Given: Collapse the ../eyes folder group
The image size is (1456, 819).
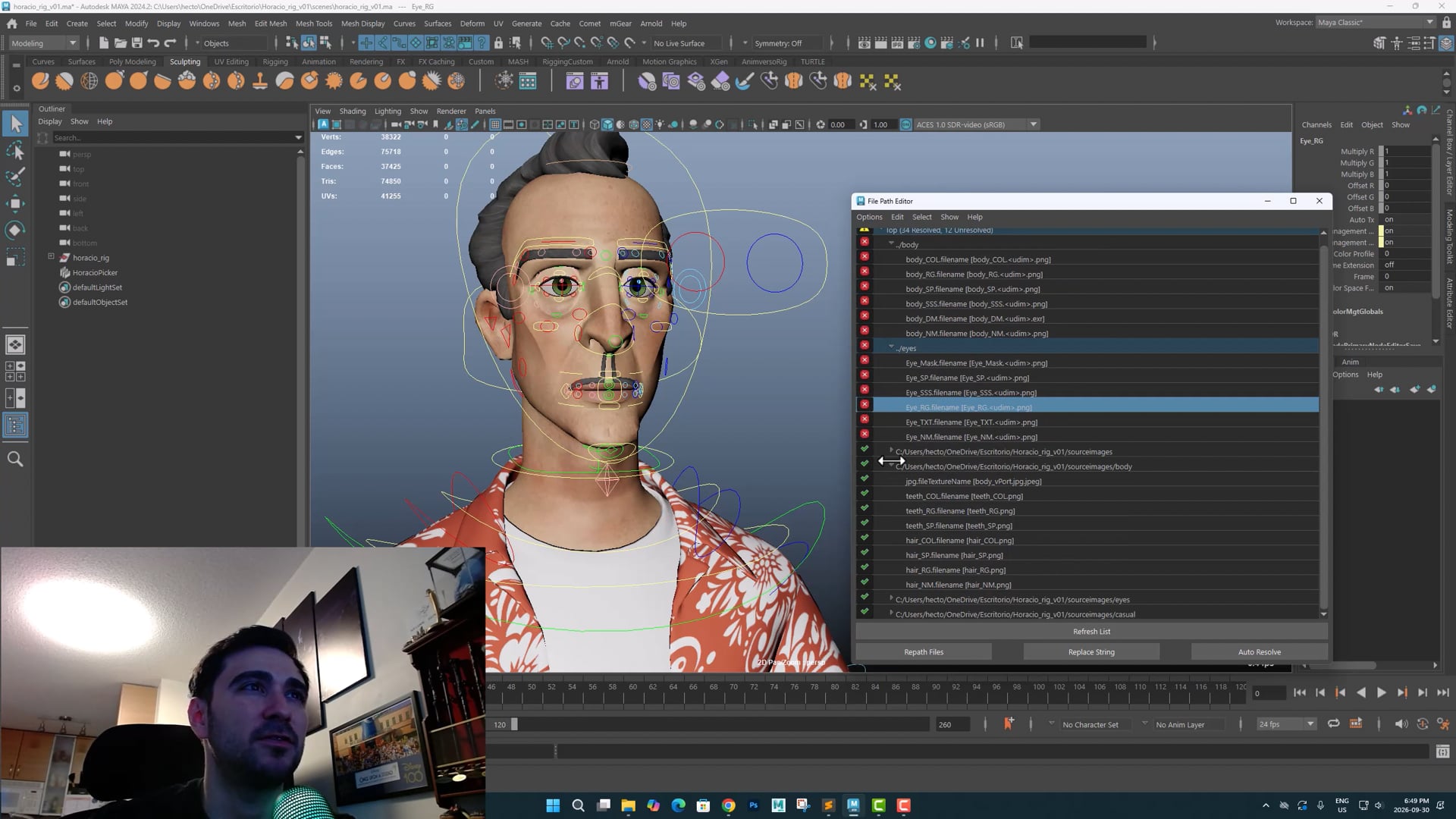Looking at the screenshot, I should [x=891, y=347].
